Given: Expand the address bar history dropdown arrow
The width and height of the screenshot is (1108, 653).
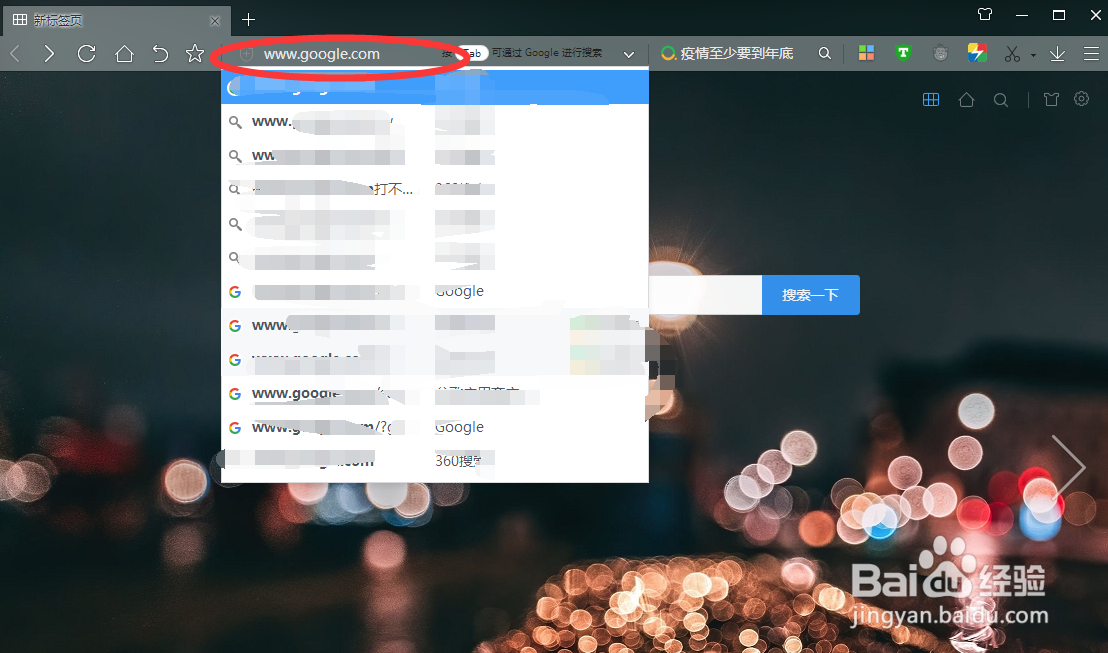Looking at the screenshot, I should coord(629,54).
